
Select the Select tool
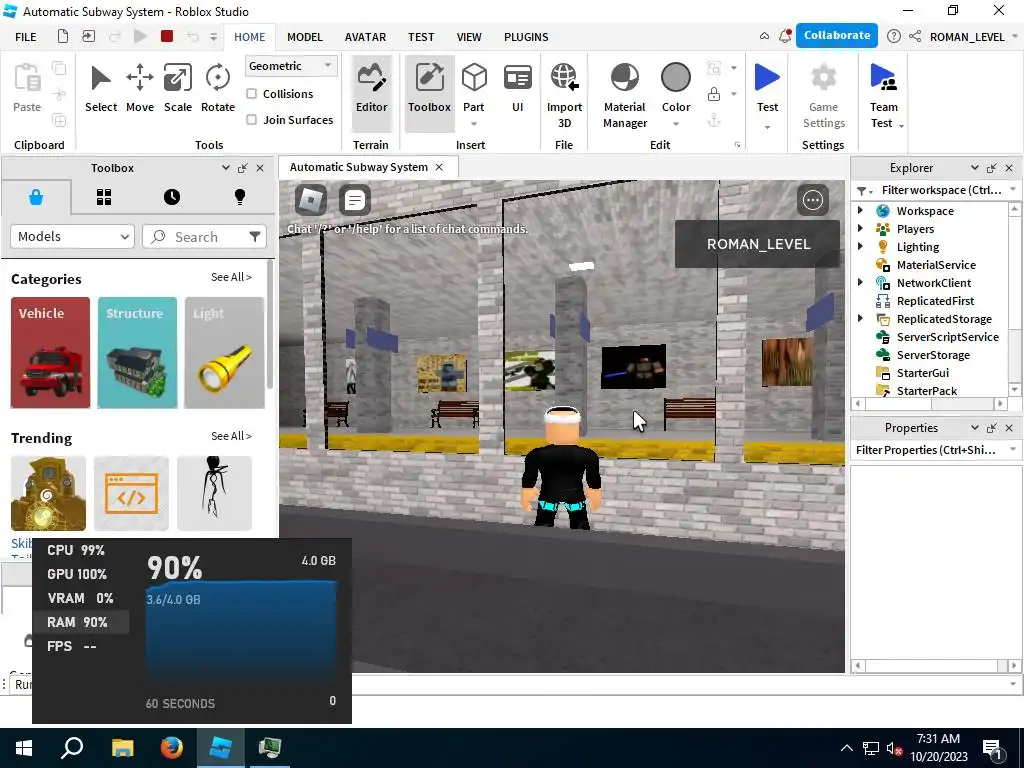(x=101, y=89)
